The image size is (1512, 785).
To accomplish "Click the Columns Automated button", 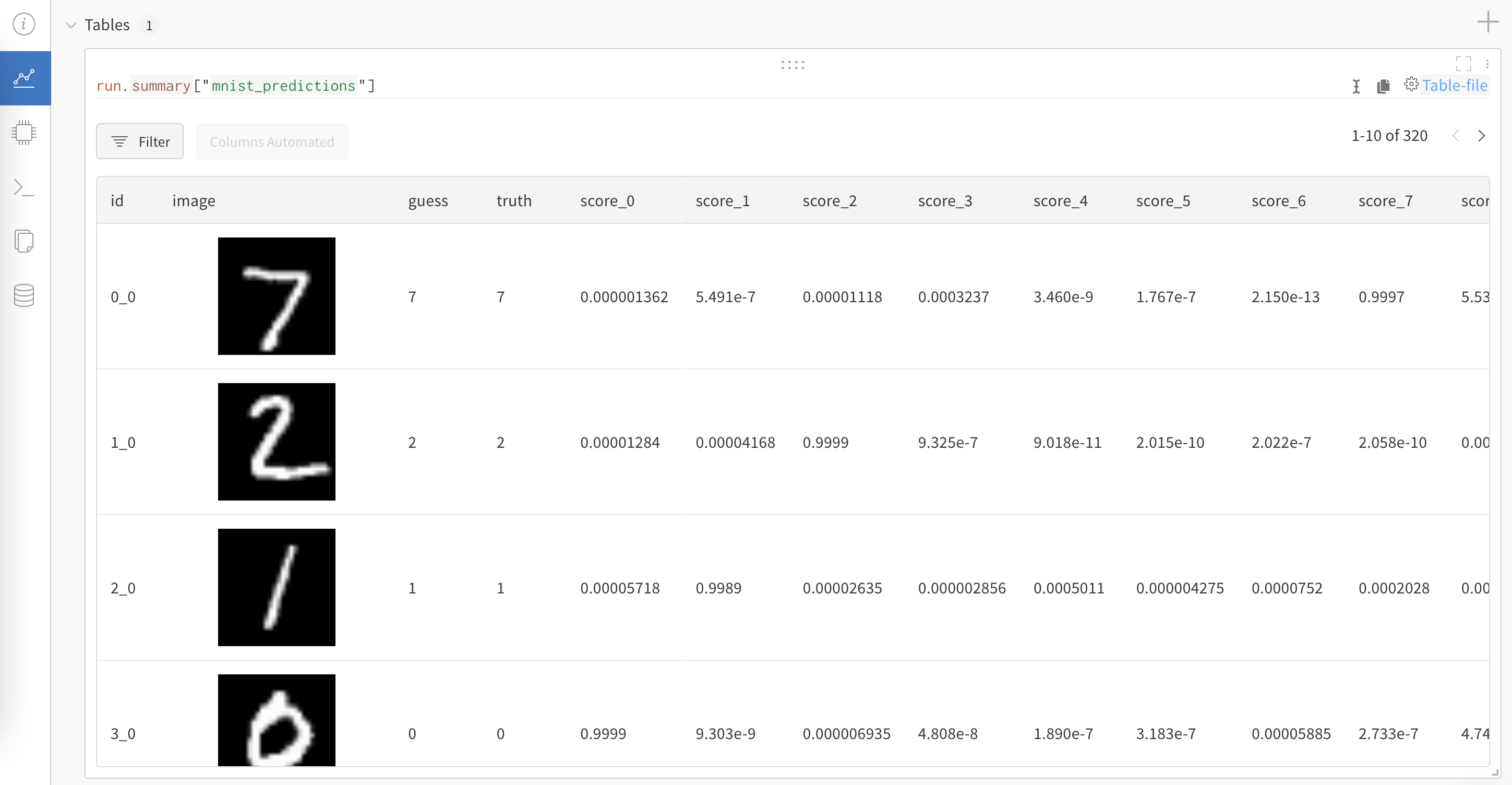I will [x=272, y=141].
